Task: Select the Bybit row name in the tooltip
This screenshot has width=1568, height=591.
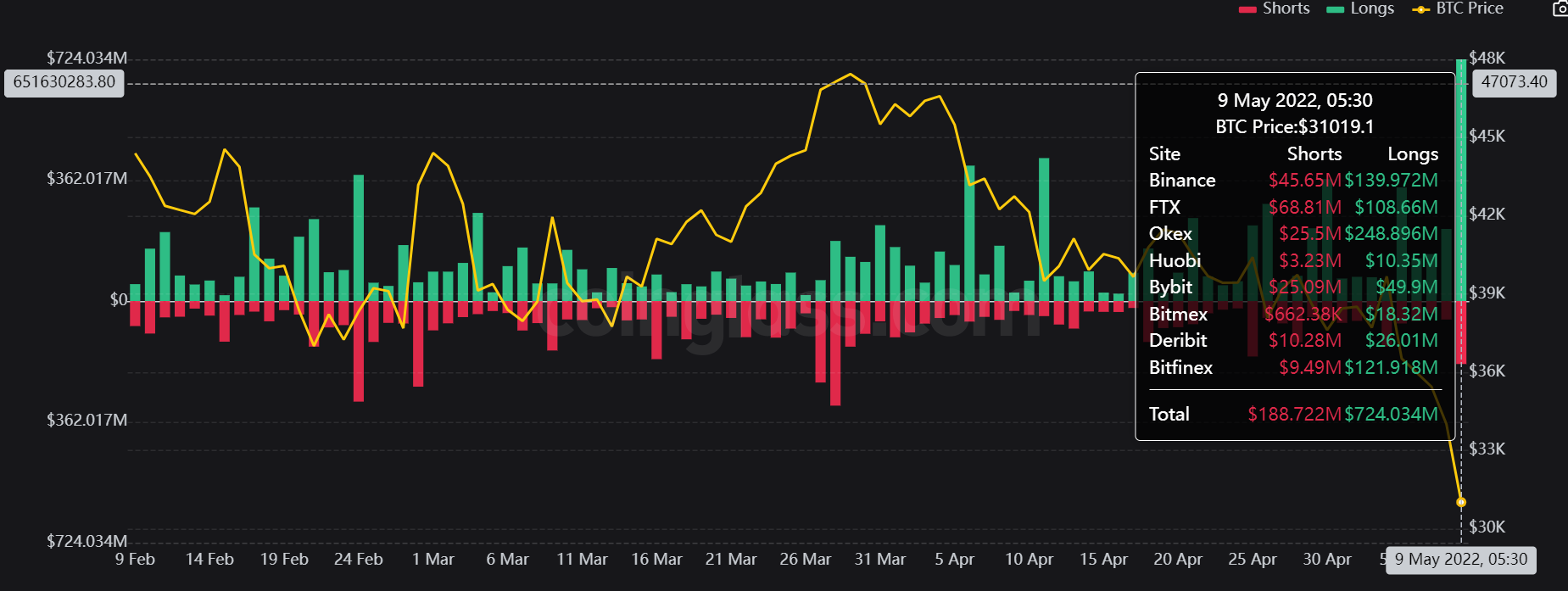Action: 1170,287
